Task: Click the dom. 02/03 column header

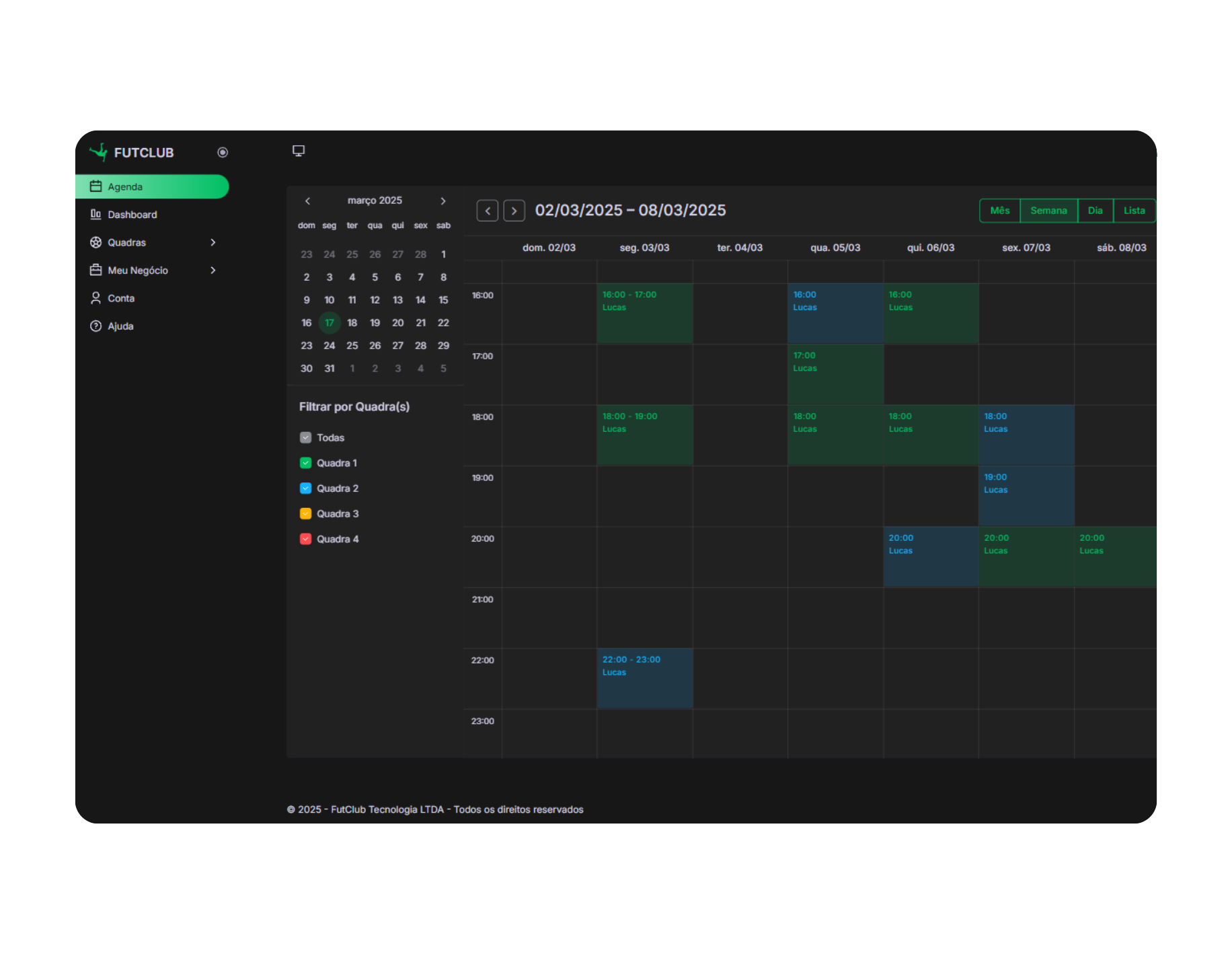Action: [x=549, y=248]
